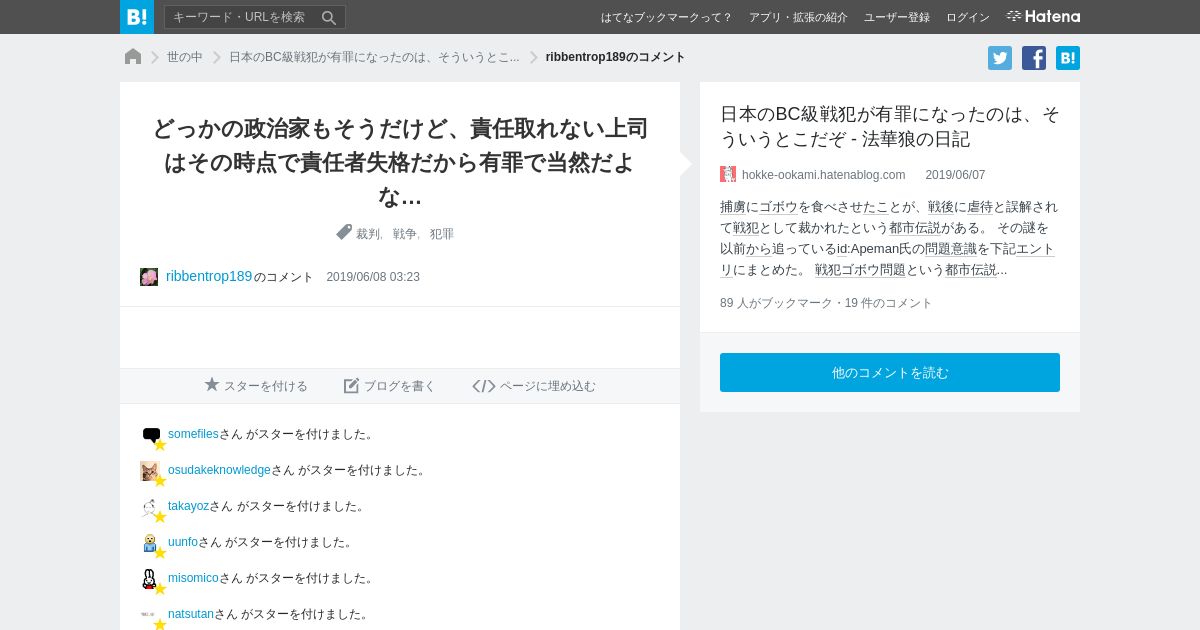Open the はてなブックマークって? link
Image resolution: width=1200 pixels, height=630 pixels.
[x=666, y=17]
